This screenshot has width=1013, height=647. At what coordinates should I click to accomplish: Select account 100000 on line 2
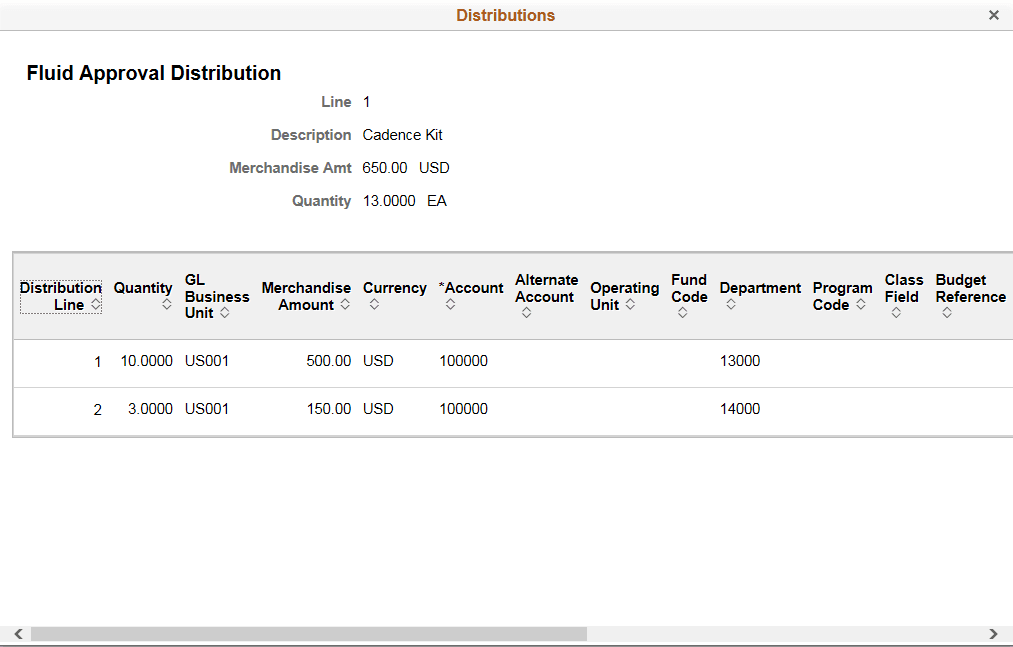[463, 409]
